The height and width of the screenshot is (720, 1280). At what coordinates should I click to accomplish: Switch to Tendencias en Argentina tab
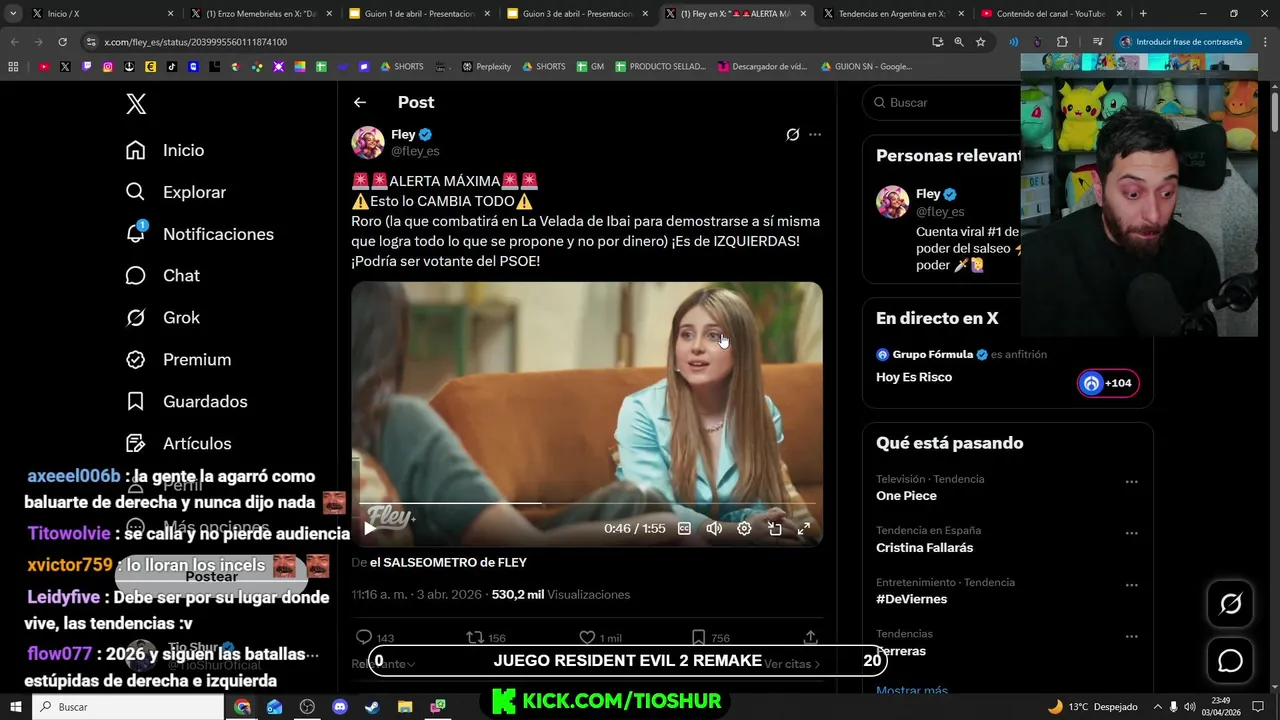click(x=893, y=13)
